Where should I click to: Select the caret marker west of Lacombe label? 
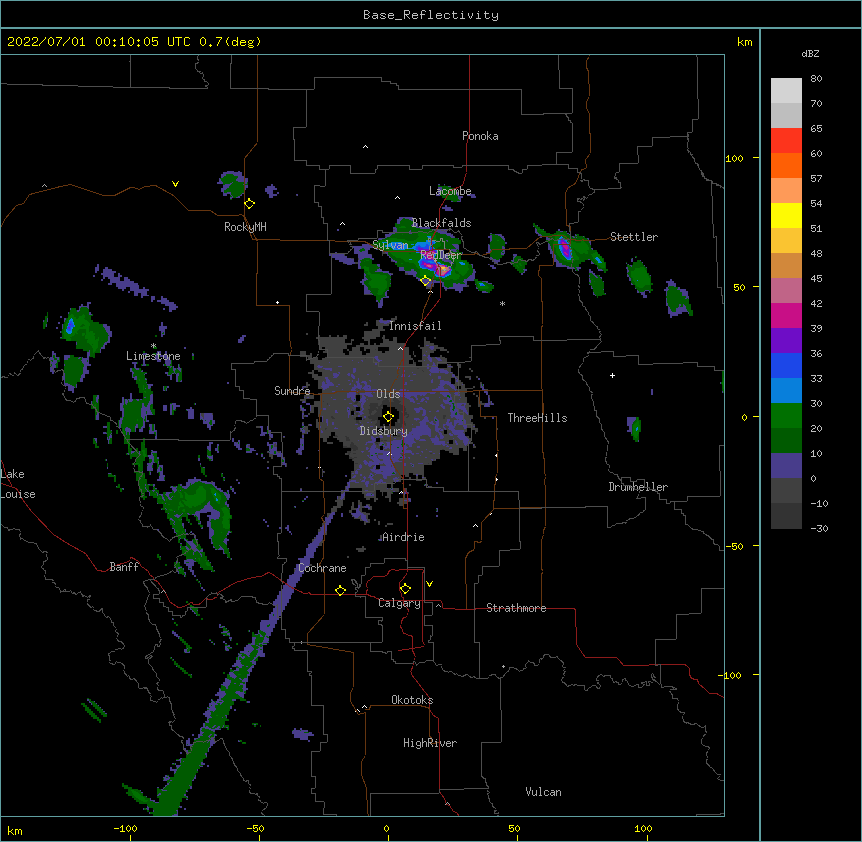tap(397, 197)
